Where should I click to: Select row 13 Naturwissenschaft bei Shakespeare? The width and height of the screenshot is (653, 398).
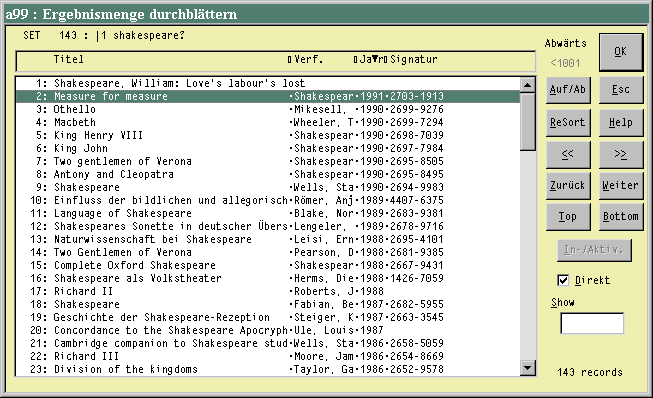(268, 239)
